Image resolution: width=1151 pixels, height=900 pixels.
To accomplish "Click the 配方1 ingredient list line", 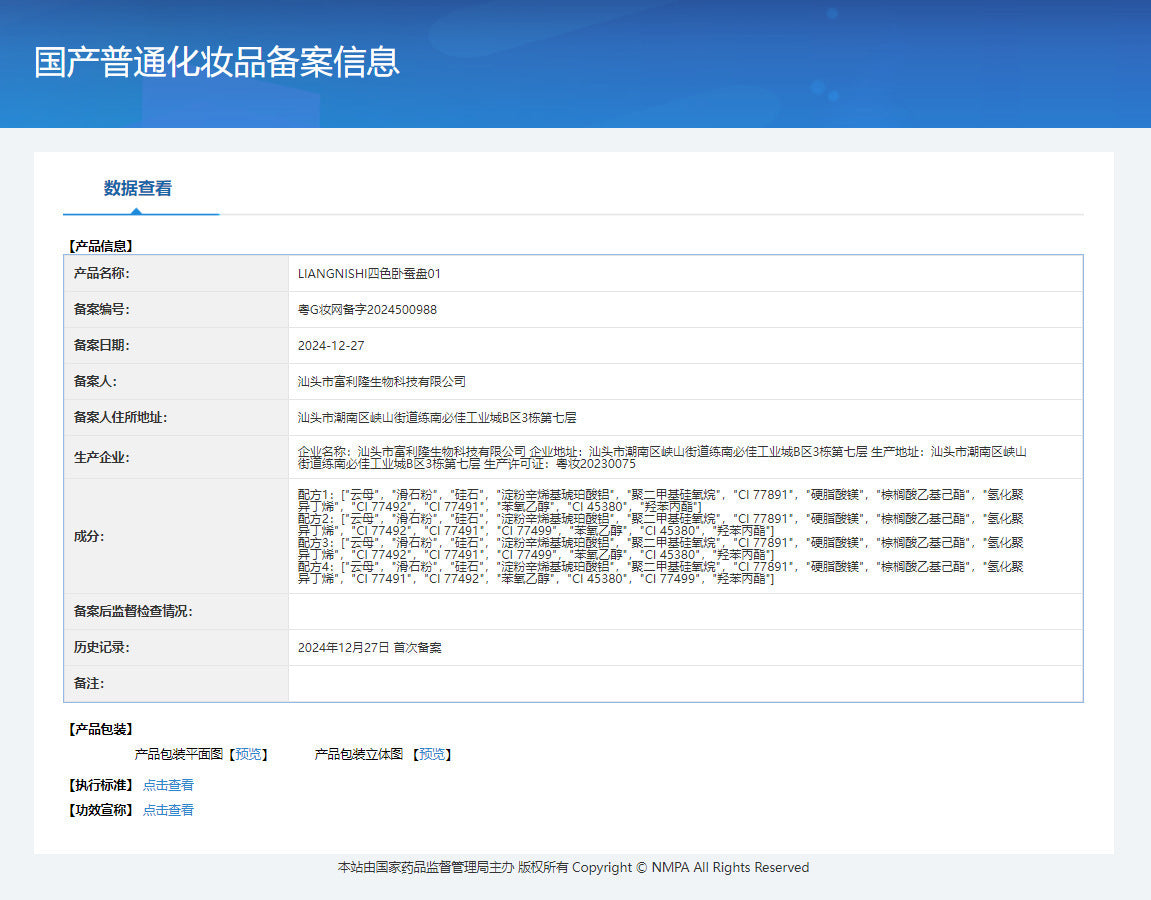I will point(660,494).
